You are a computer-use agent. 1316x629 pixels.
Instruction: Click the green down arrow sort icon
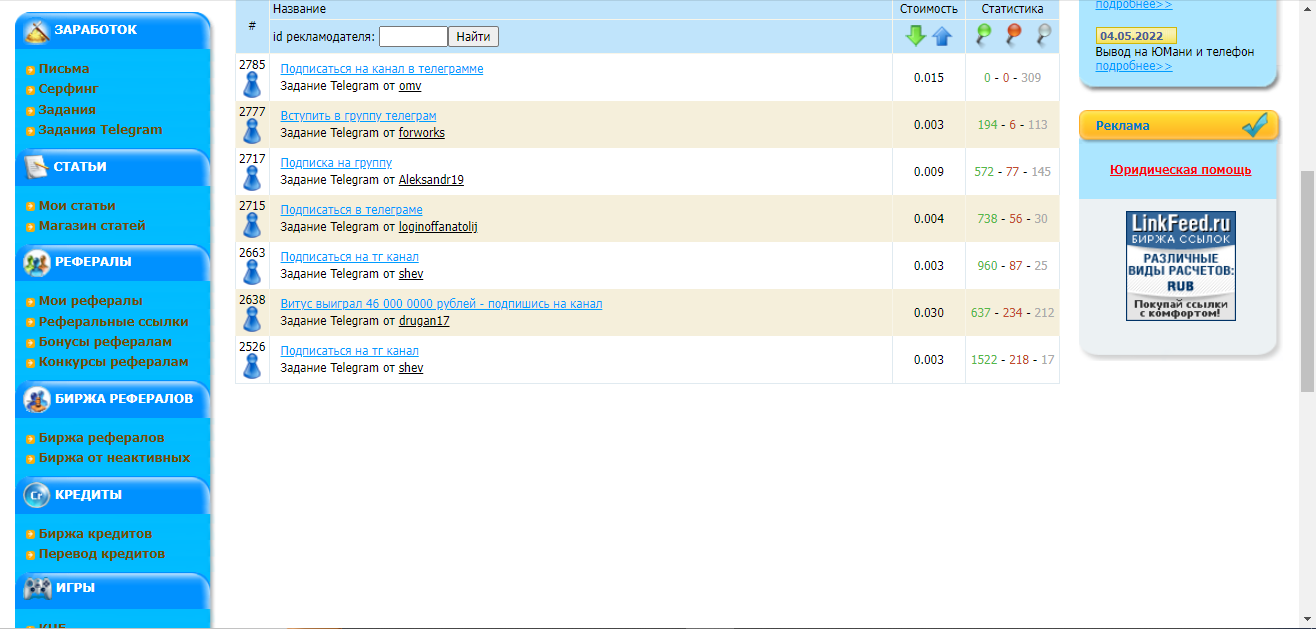(x=915, y=36)
